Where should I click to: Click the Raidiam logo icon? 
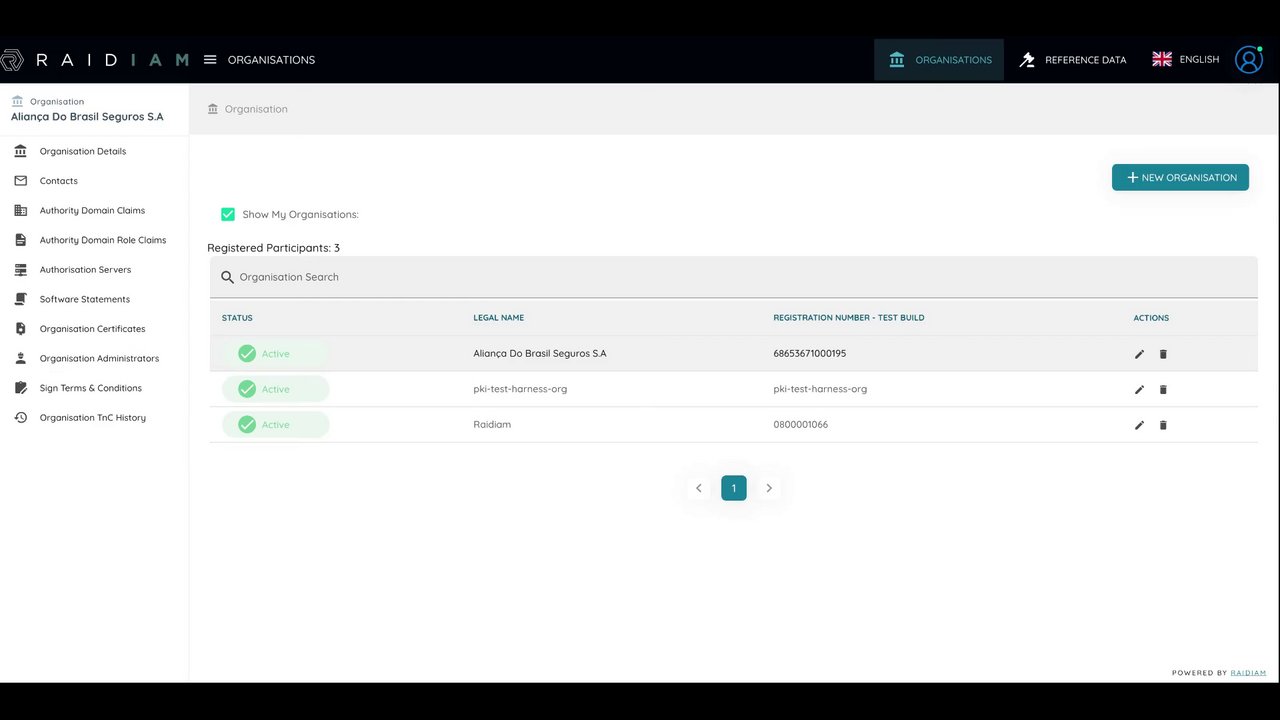[x=11, y=60]
